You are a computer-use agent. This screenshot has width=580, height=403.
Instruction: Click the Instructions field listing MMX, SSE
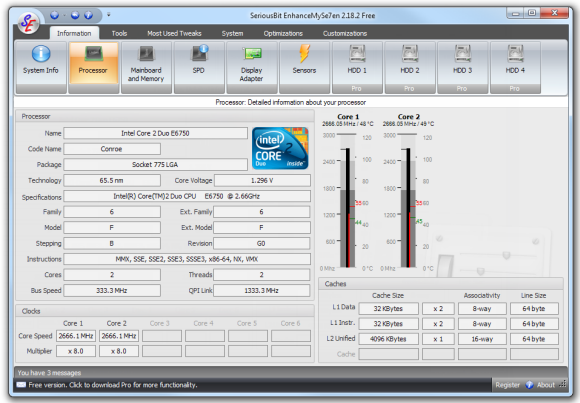pos(187,259)
